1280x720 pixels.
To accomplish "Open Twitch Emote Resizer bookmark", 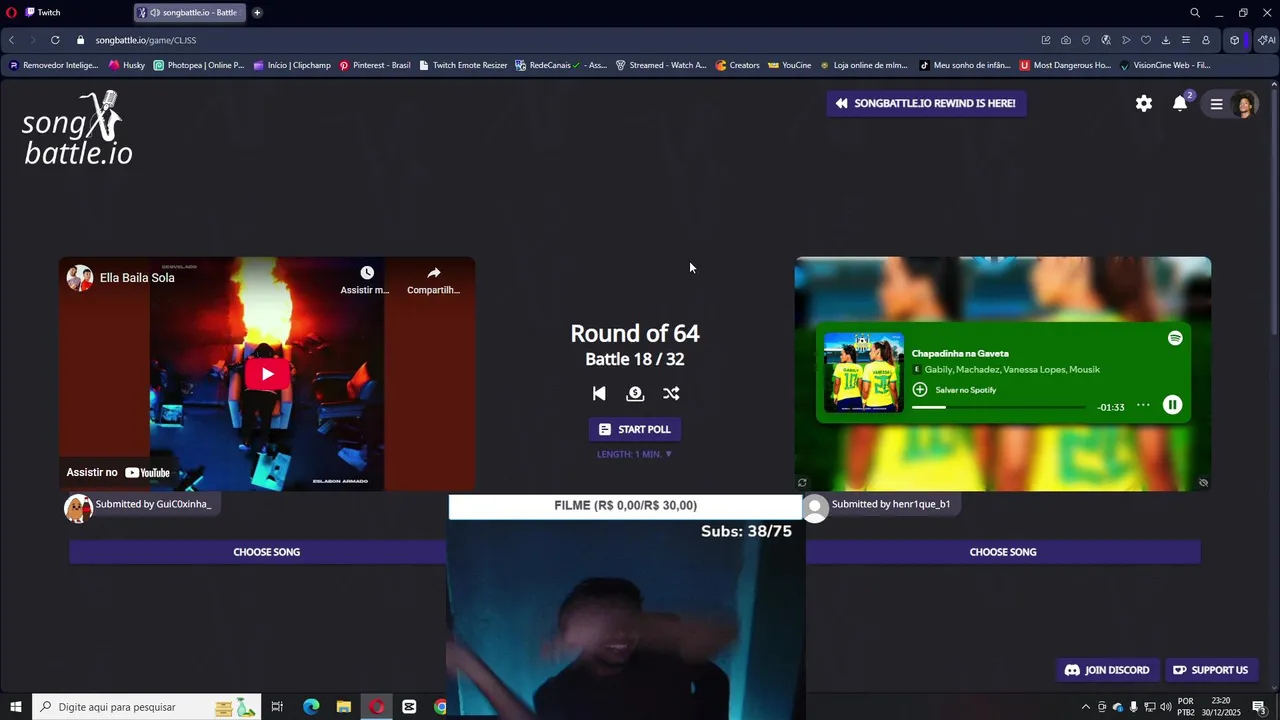I will click(x=463, y=65).
